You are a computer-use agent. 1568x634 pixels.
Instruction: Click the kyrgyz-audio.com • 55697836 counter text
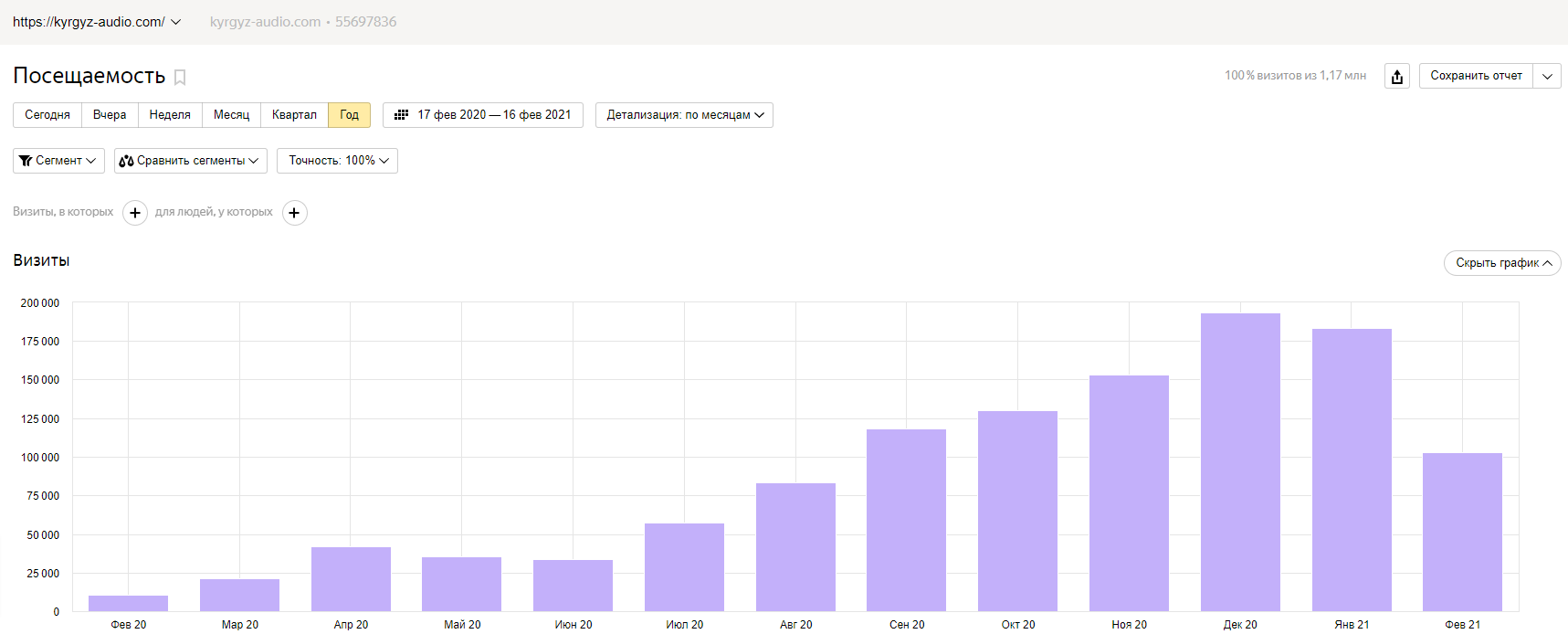(303, 22)
